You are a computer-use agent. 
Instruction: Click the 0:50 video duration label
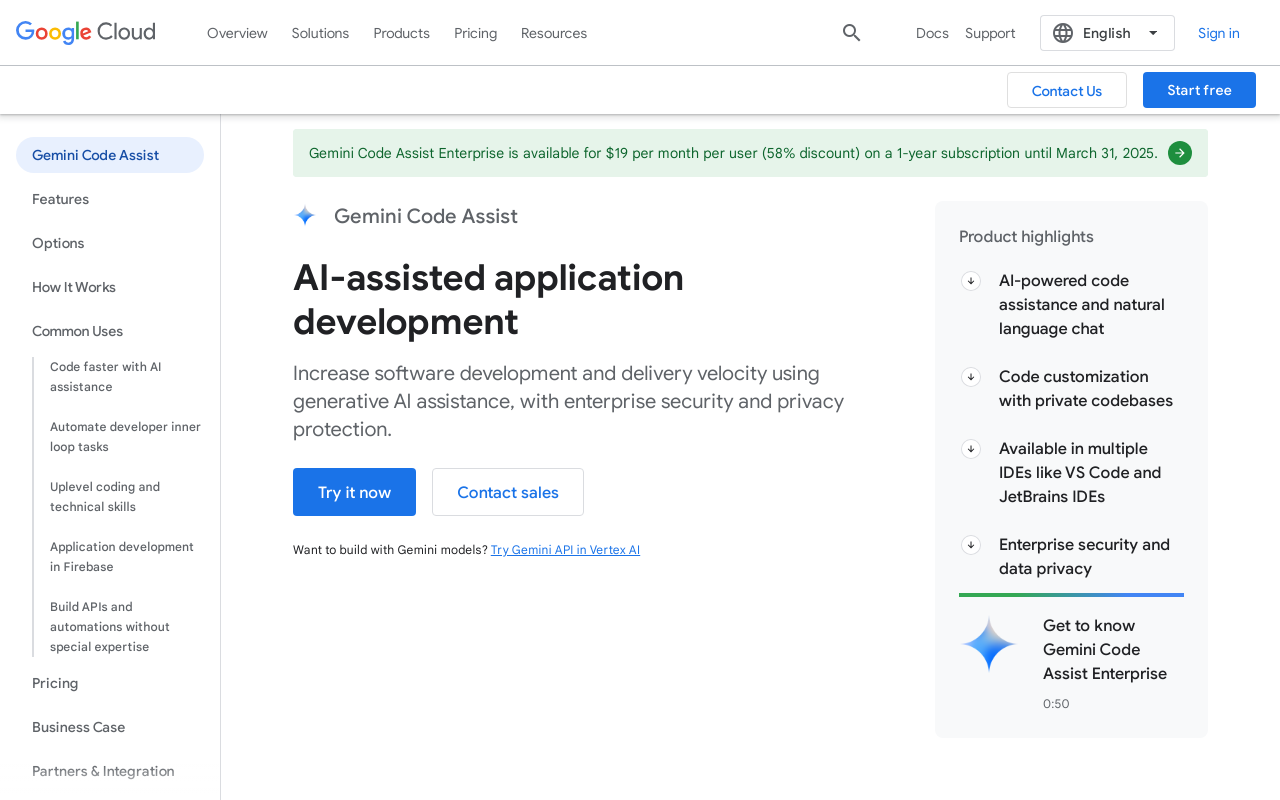click(1056, 704)
